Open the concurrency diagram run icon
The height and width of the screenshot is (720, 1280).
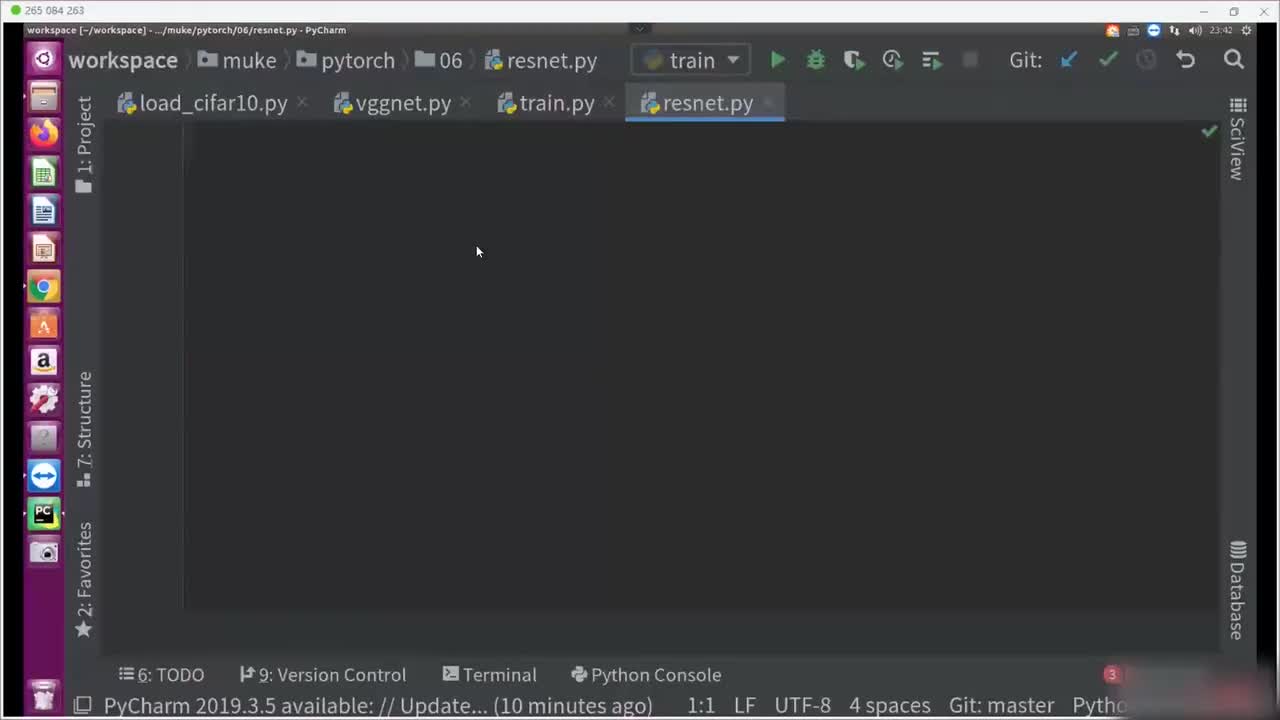point(932,60)
